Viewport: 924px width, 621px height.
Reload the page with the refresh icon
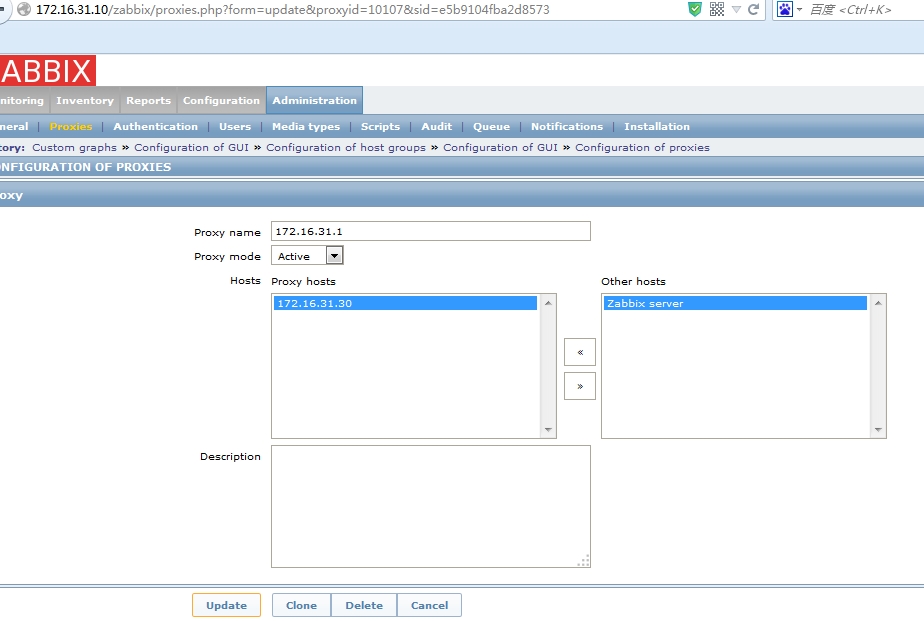click(754, 10)
